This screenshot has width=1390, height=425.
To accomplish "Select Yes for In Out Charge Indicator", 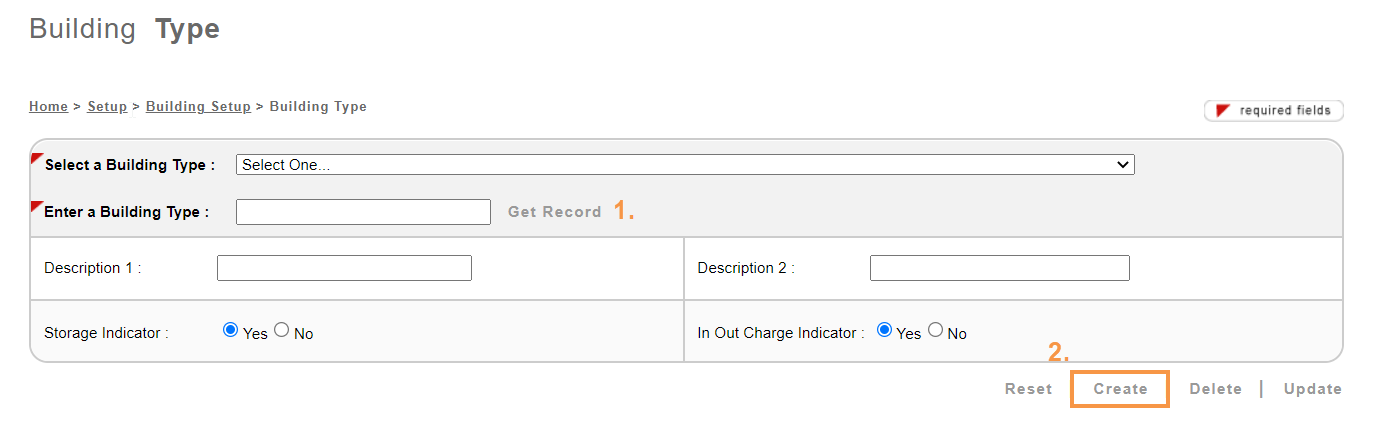I will (884, 330).
